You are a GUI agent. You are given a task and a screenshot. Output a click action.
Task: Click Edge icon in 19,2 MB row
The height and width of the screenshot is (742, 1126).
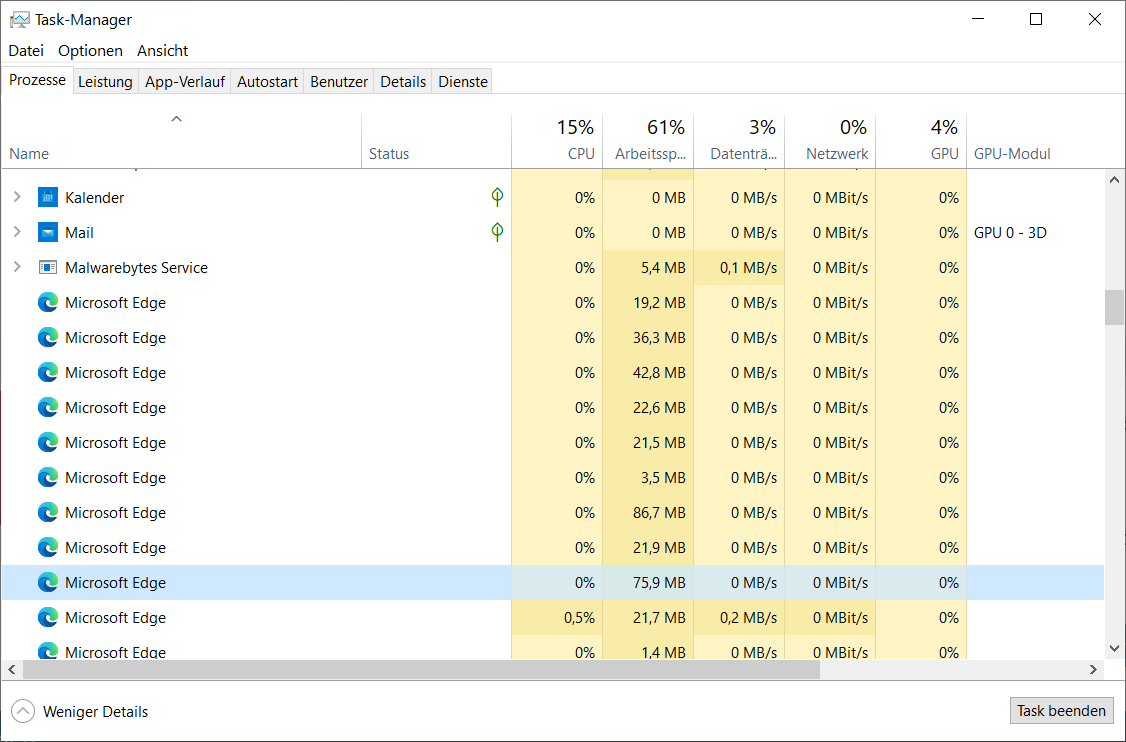[x=48, y=302]
